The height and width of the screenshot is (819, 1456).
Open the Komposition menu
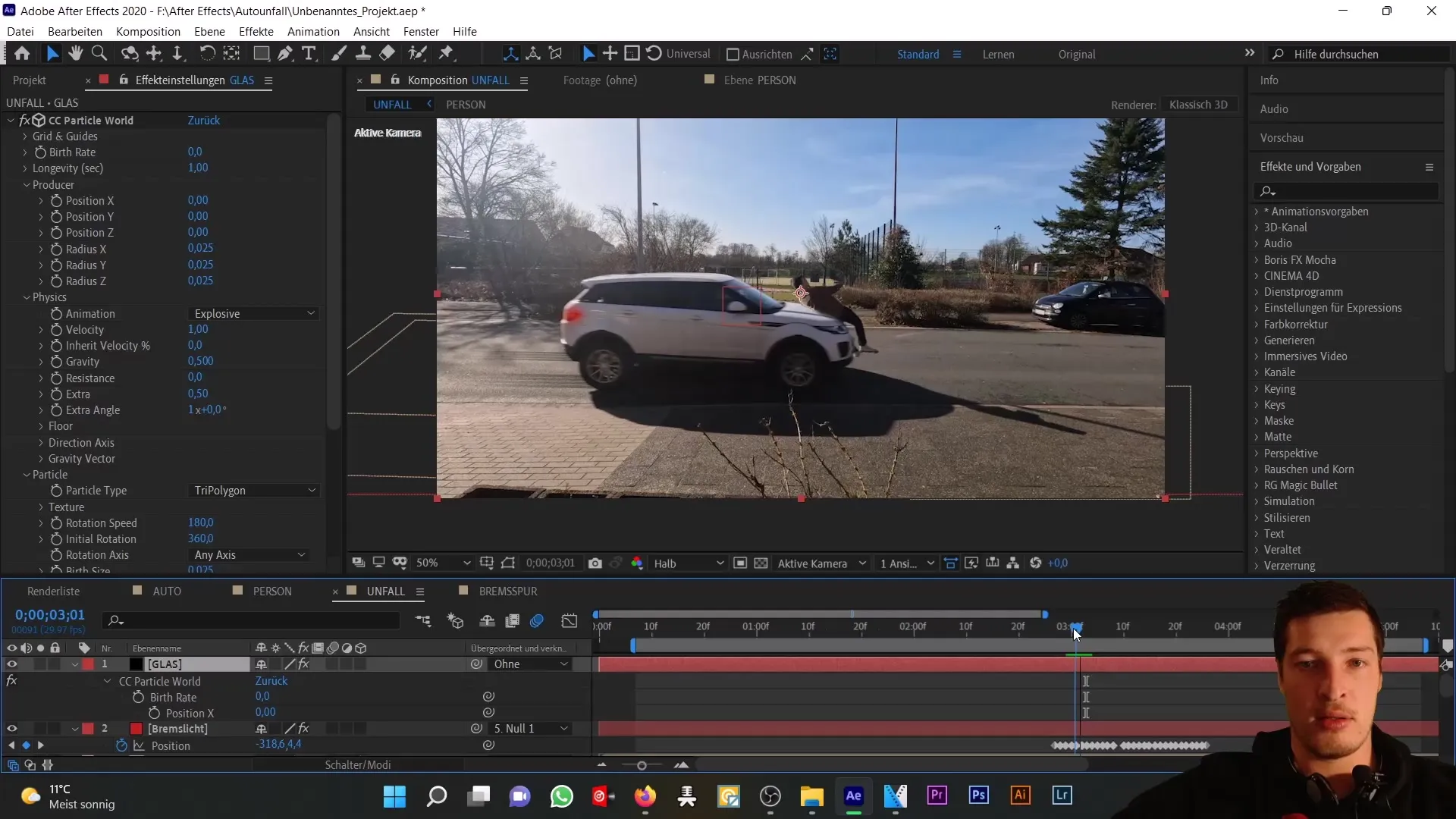pyautogui.click(x=148, y=31)
